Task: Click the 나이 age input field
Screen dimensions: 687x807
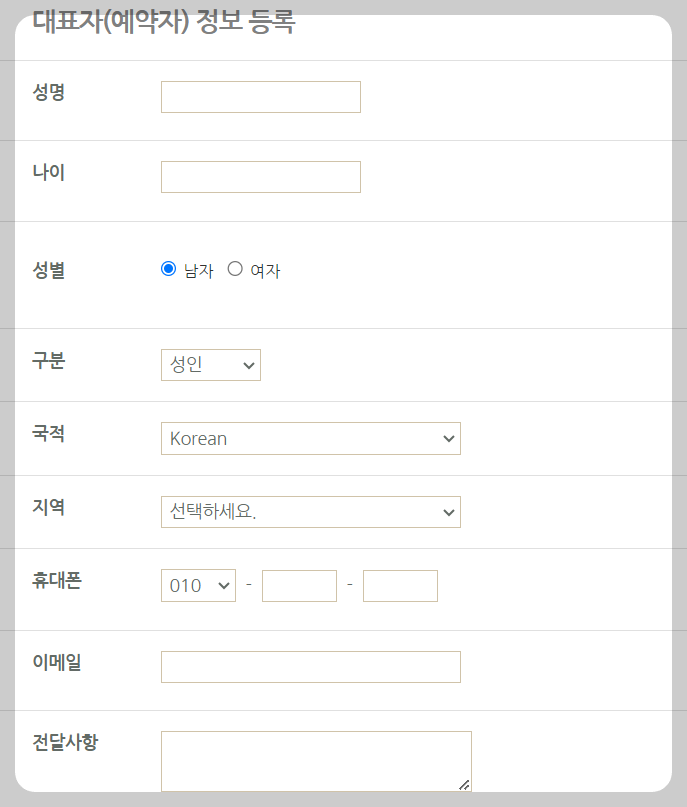Action: coord(260,176)
